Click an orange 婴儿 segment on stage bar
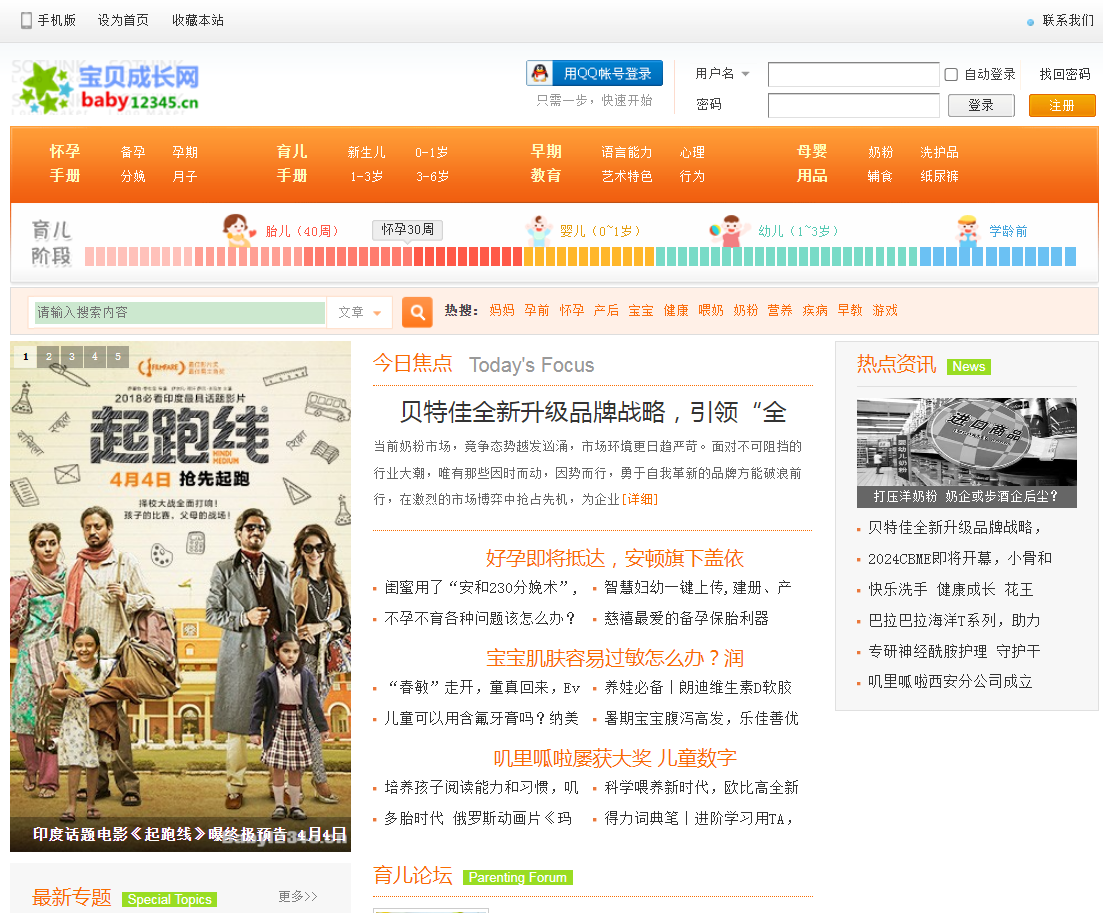 click(589, 257)
